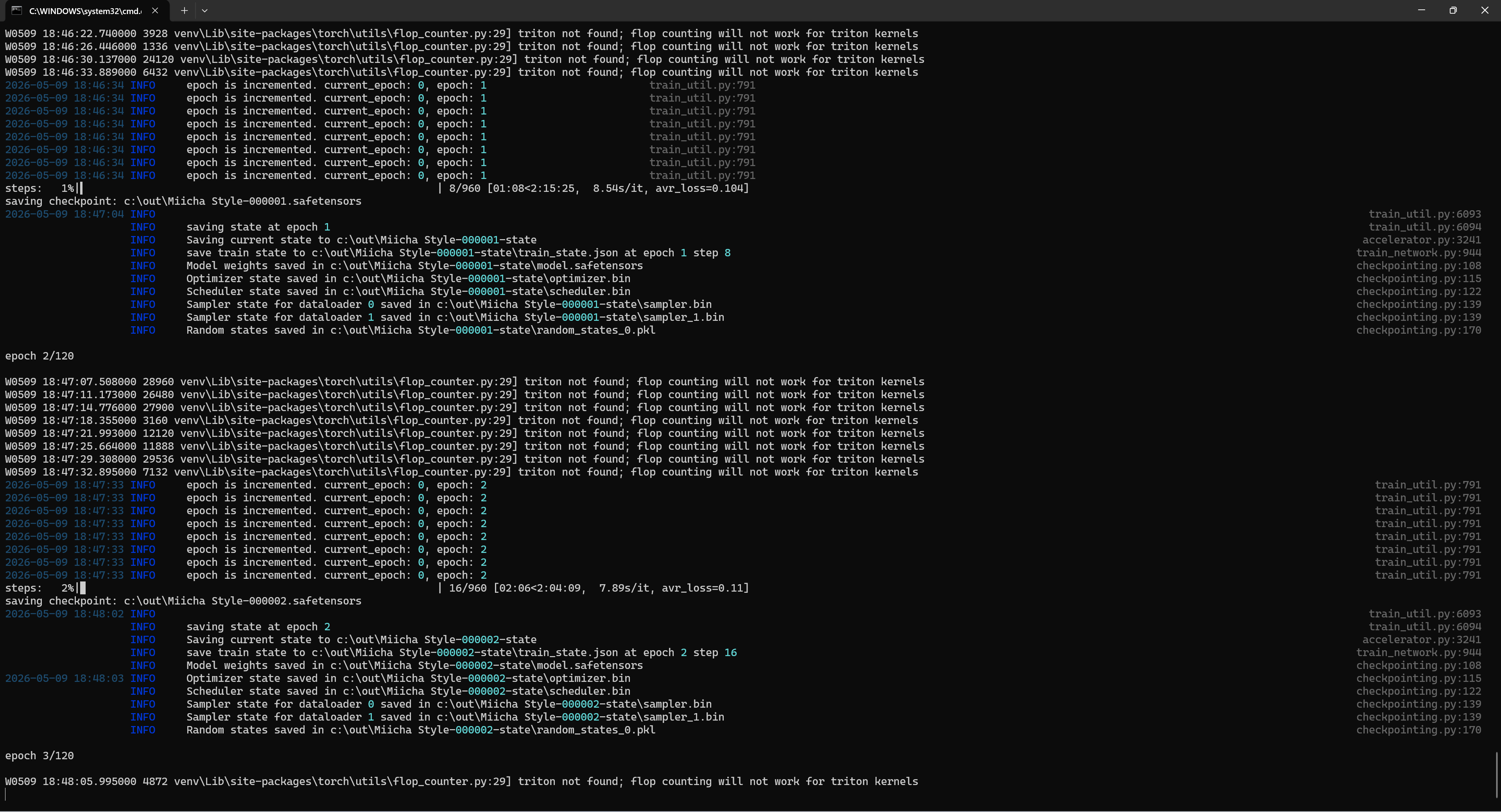Click 'train_util.py:6094' on the 'epoch 2' row
1501x812 pixels.
click(x=1425, y=627)
